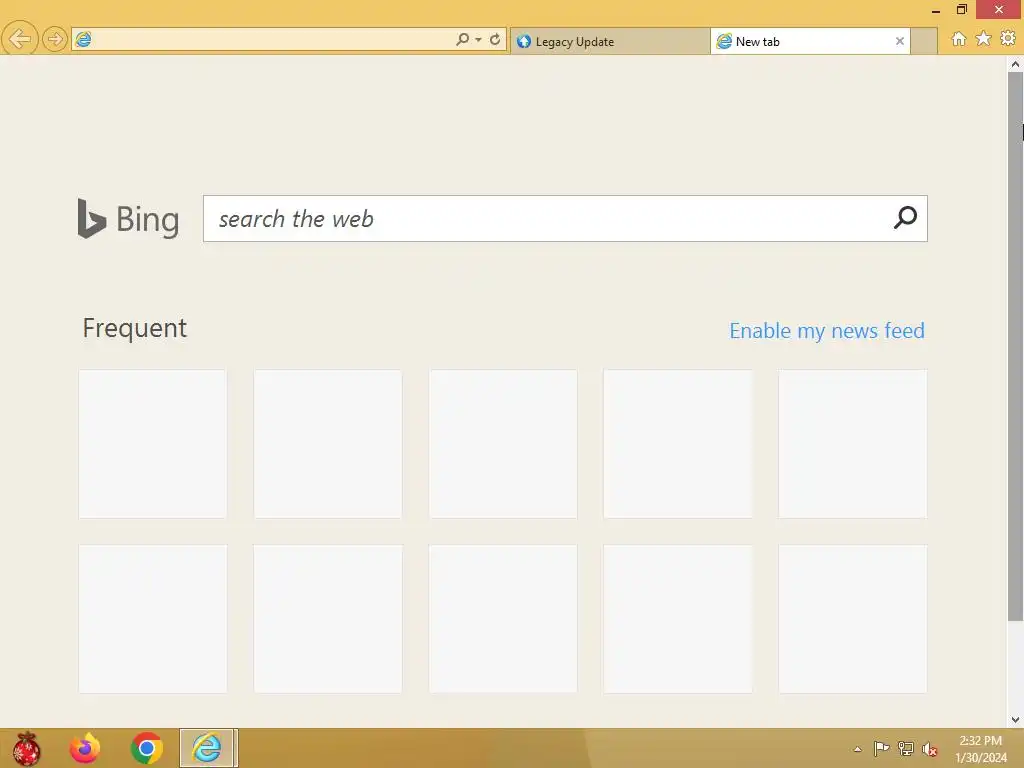Click the browser Back arrow button
This screenshot has height=768, width=1024.
tap(20, 39)
